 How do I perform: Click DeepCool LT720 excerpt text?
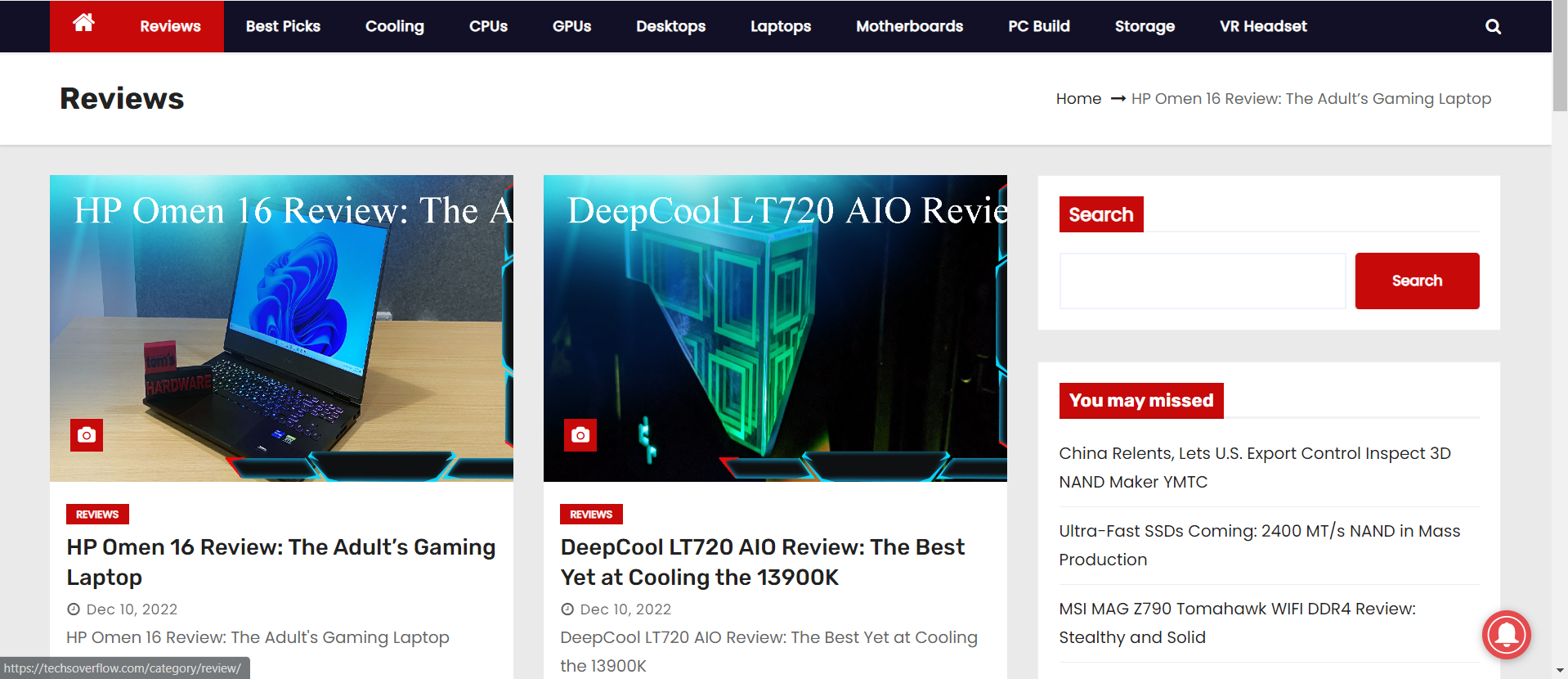(x=768, y=651)
